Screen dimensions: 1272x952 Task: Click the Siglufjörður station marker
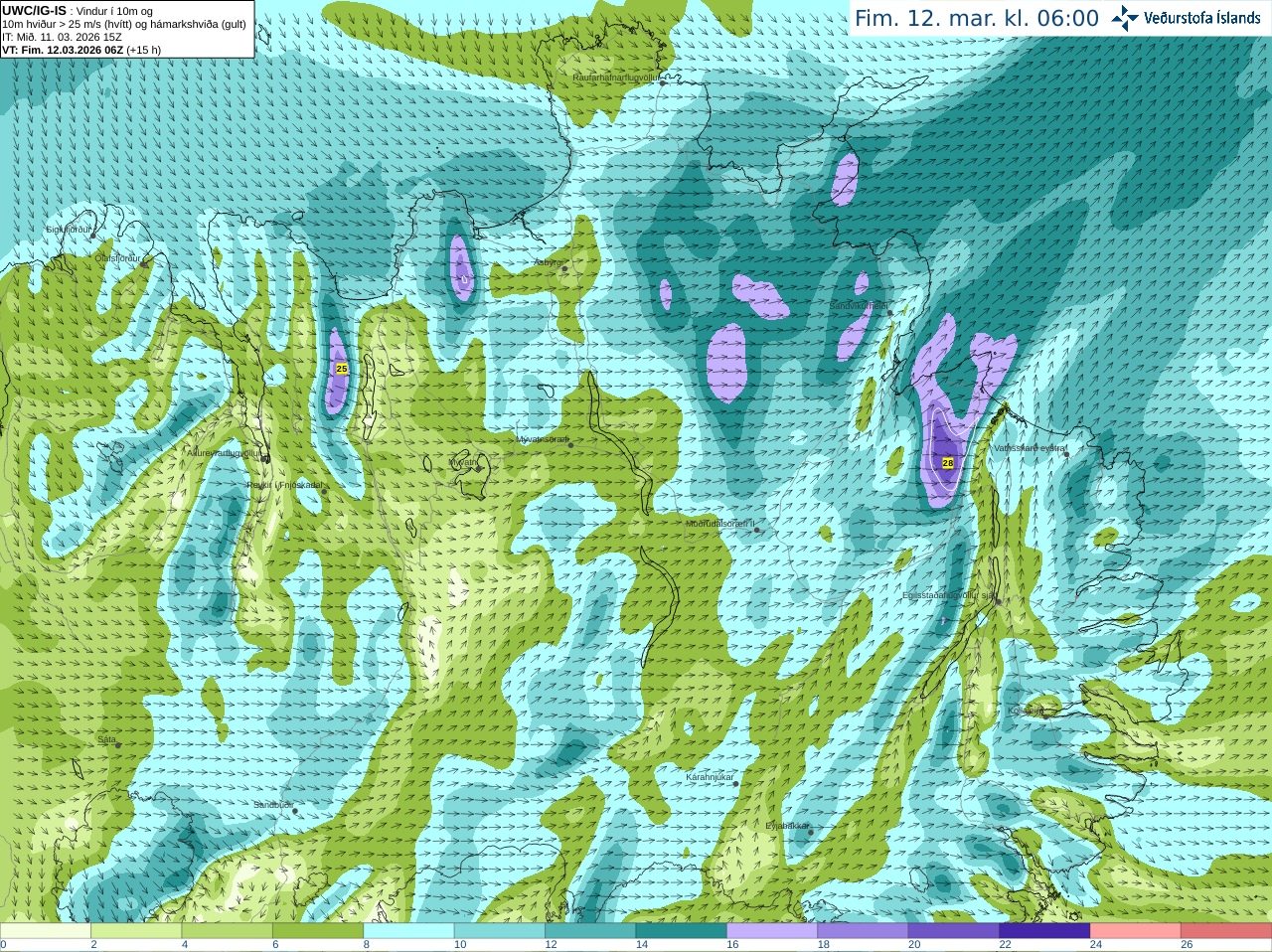95,235
